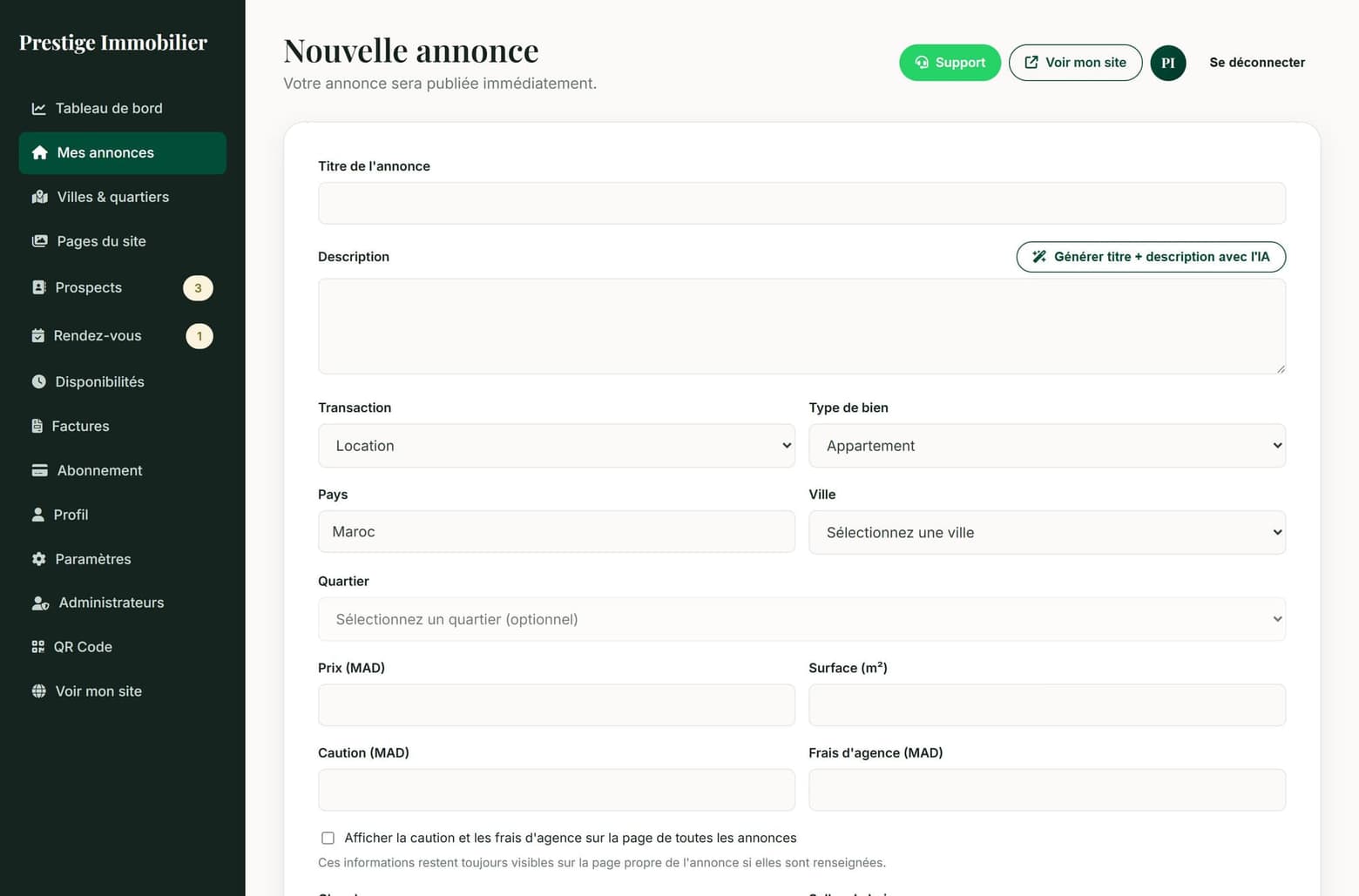
Task: Click the Mes annonces home icon
Action: 39,153
